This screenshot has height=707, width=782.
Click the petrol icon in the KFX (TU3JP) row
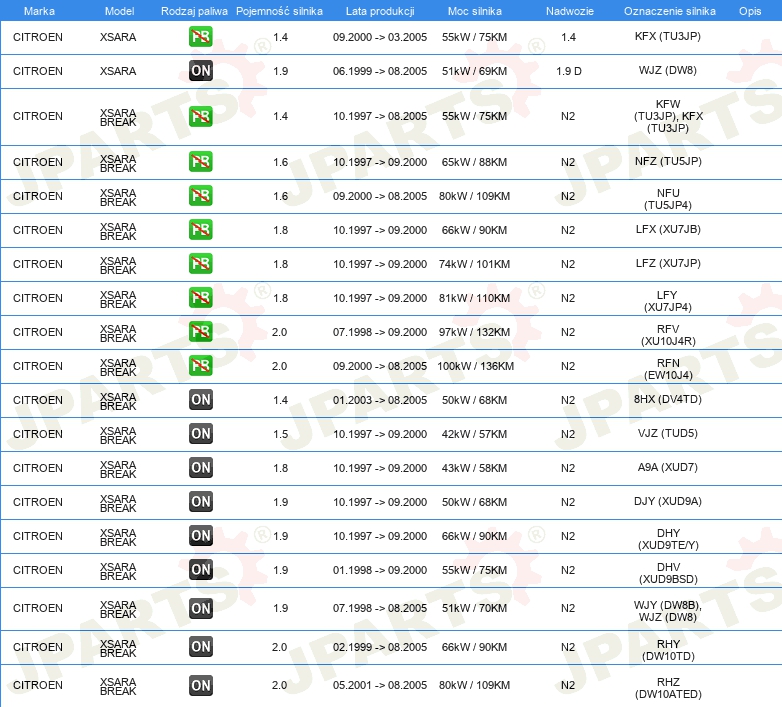coord(200,37)
